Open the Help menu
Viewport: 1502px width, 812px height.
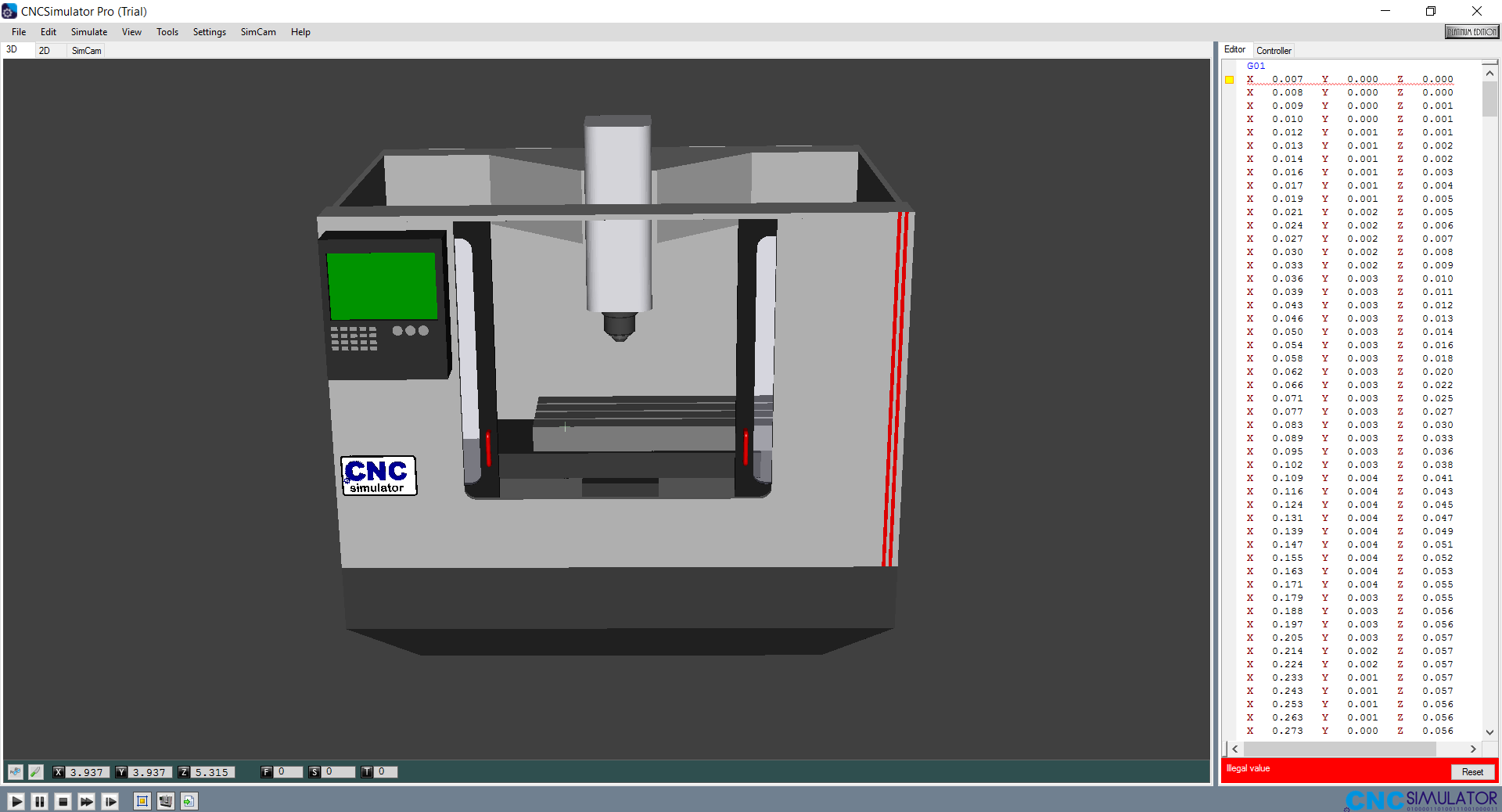[300, 32]
